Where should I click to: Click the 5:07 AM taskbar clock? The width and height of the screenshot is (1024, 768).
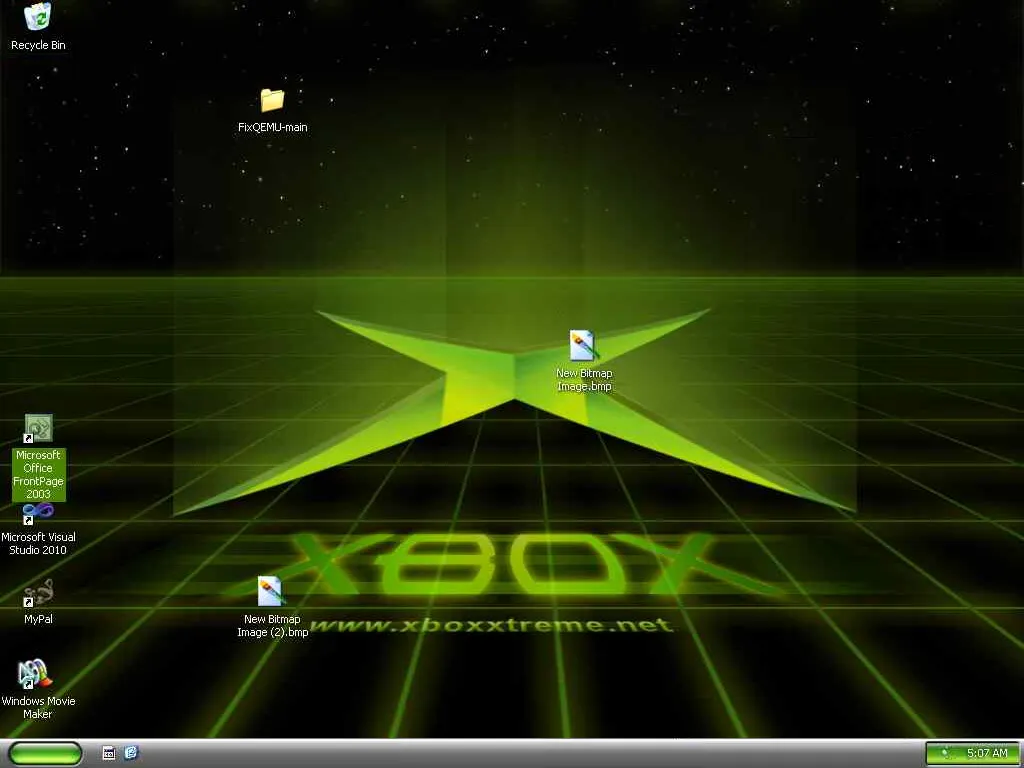tap(987, 754)
